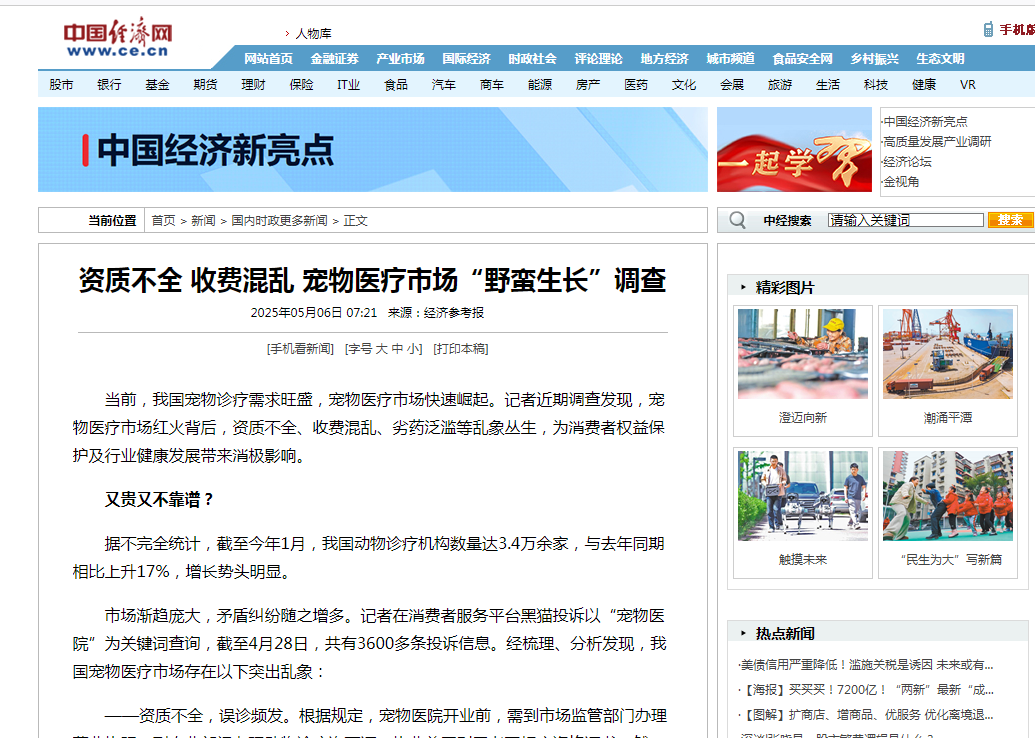Open the 潮涌平潭 photo thumbnail
This screenshot has height=738, width=1035.
(948, 354)
